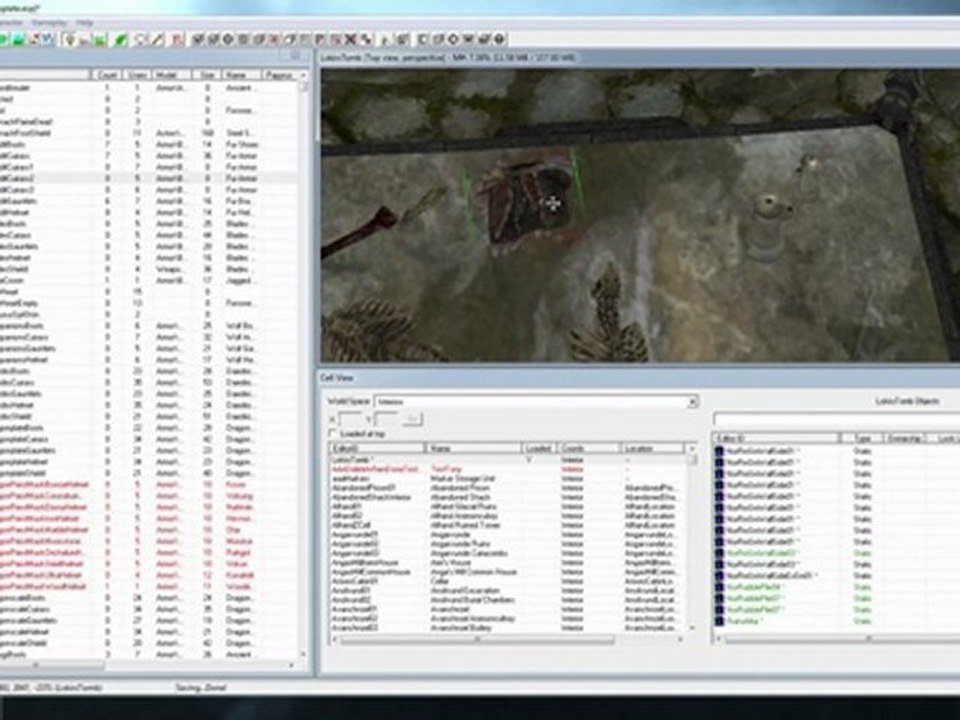Click the Ownership column header in the objects list
Viewport: 960px width, 720px height.
[904, 439]
